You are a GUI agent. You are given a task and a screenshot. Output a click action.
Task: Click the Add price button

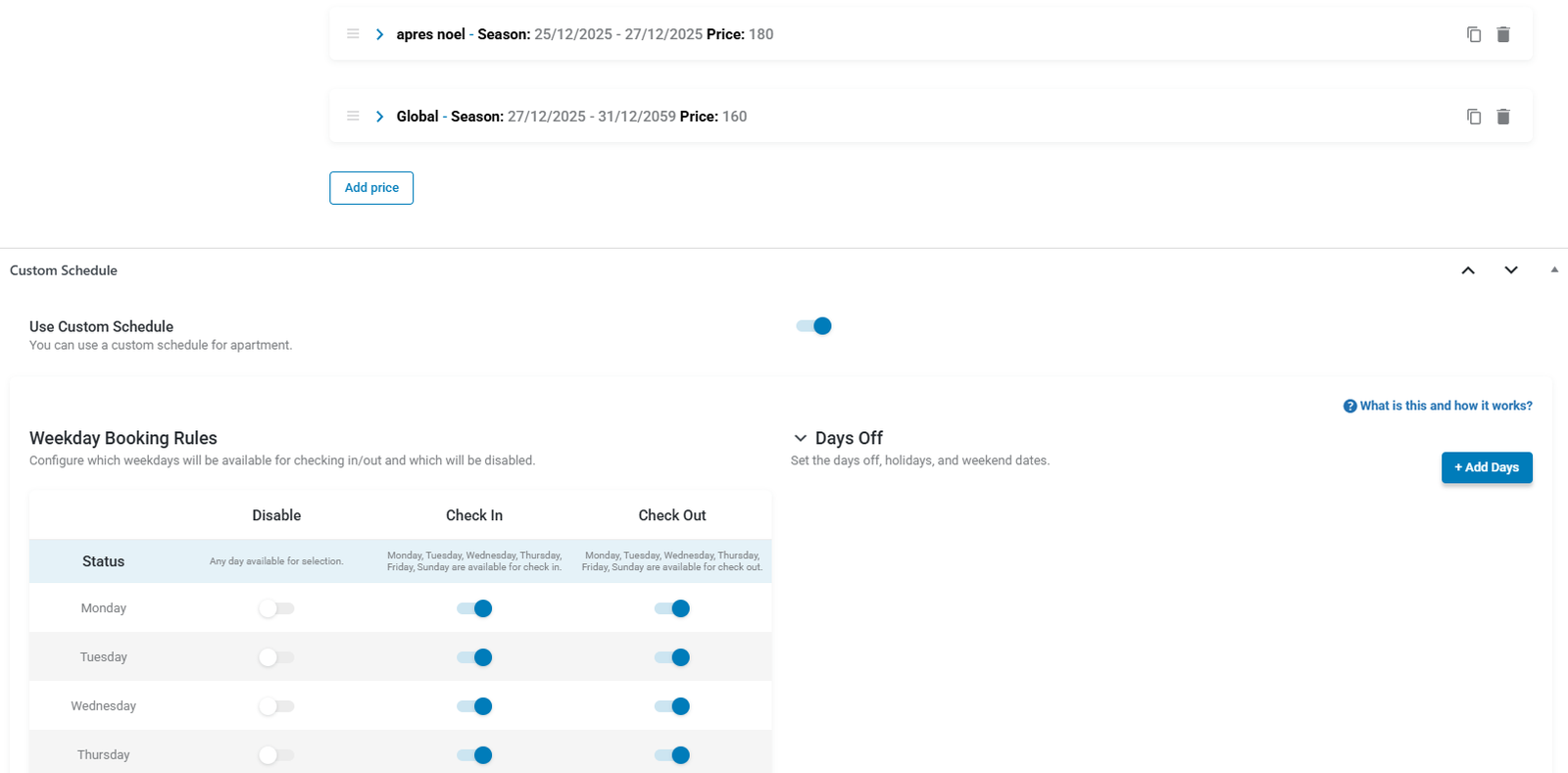coord(371,188)
